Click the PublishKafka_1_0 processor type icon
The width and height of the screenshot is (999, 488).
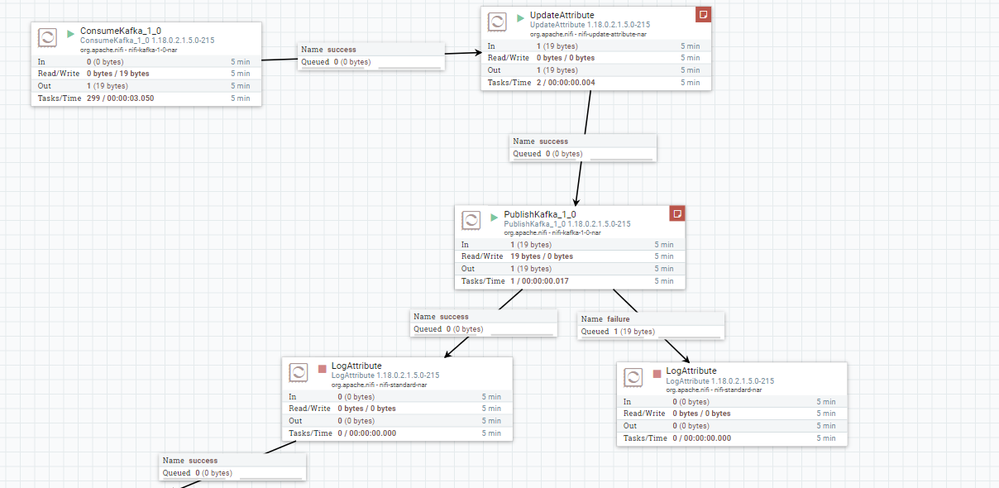coord(471,220)
